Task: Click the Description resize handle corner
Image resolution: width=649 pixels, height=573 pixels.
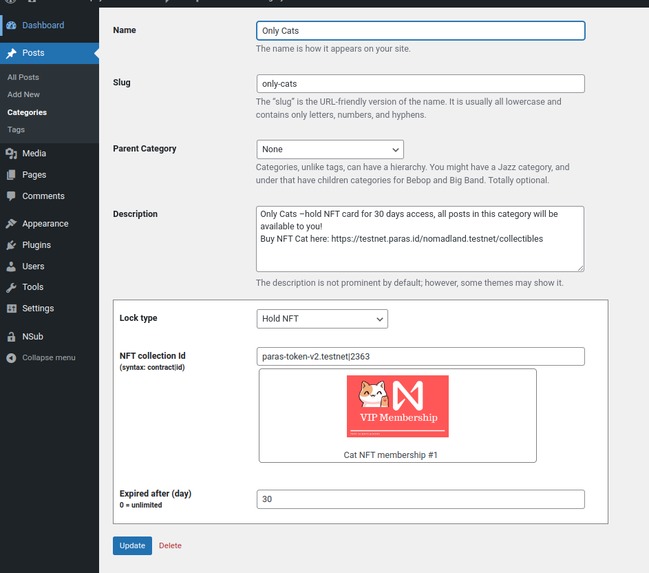Action: (581, 268)
